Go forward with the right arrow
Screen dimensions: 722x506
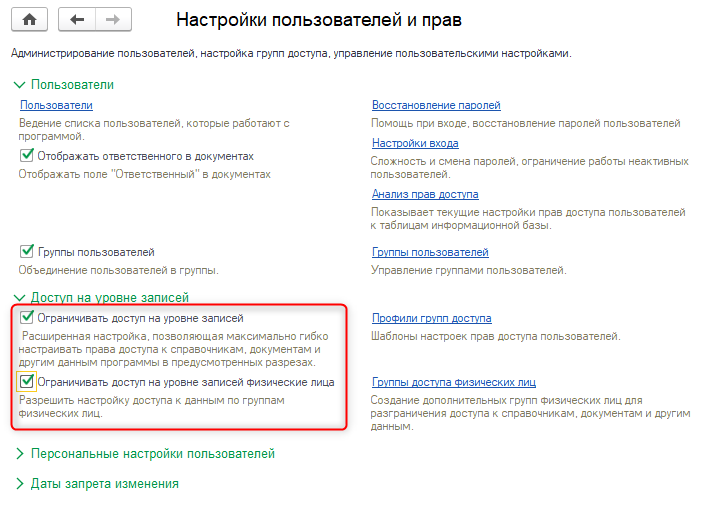[x=112, y=20]
